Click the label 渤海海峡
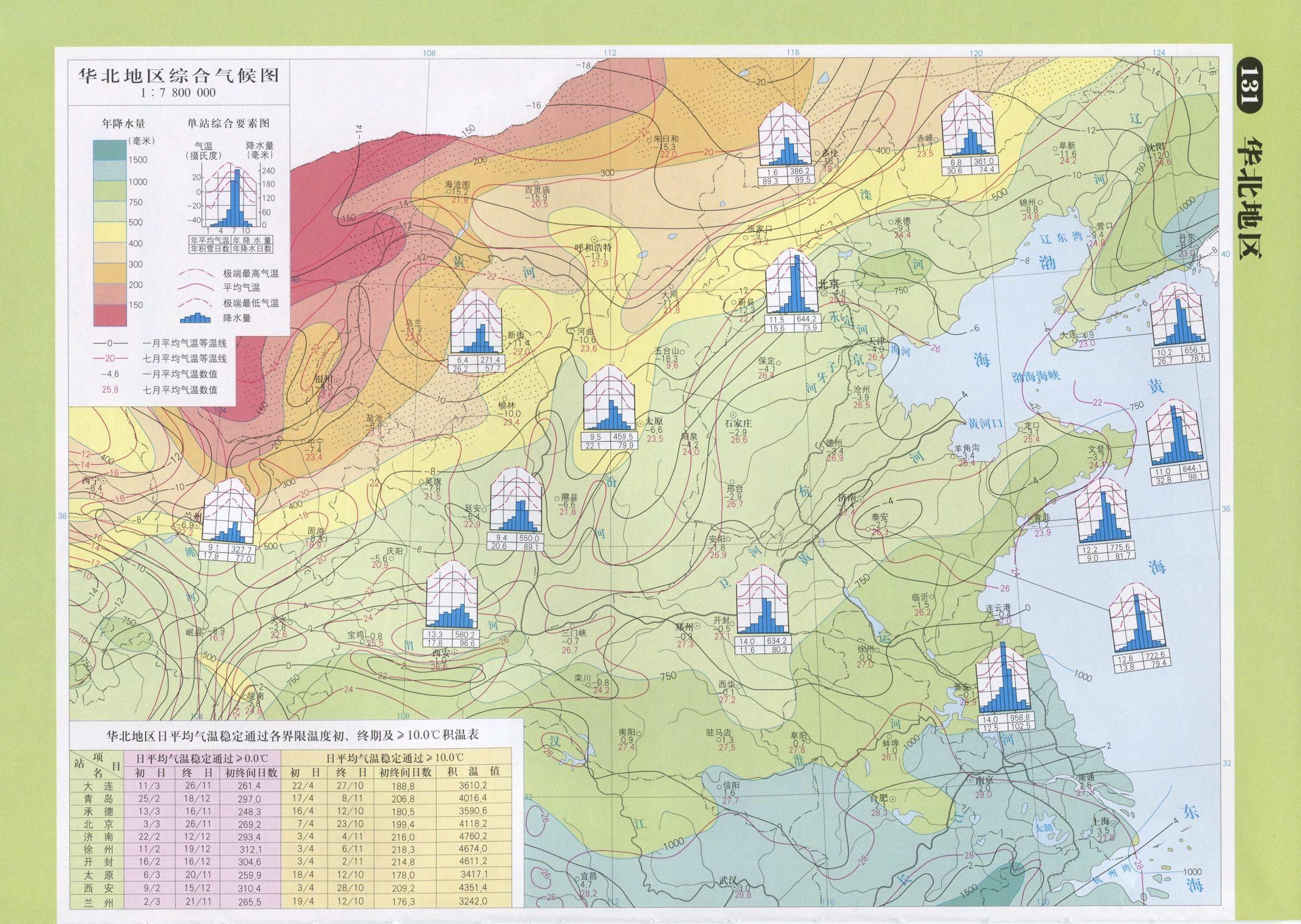 pyautogui.click(x=1035, y=376)
